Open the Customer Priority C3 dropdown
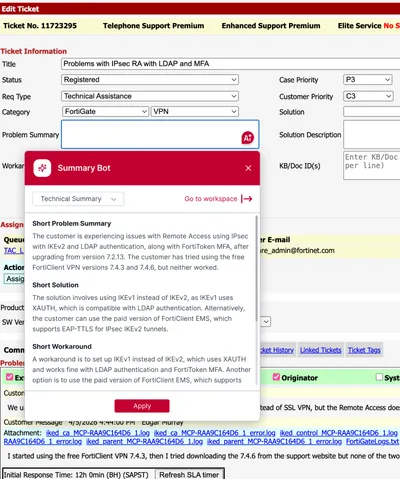The width and height of the screenshot is (400, 479). pos(368,96)
